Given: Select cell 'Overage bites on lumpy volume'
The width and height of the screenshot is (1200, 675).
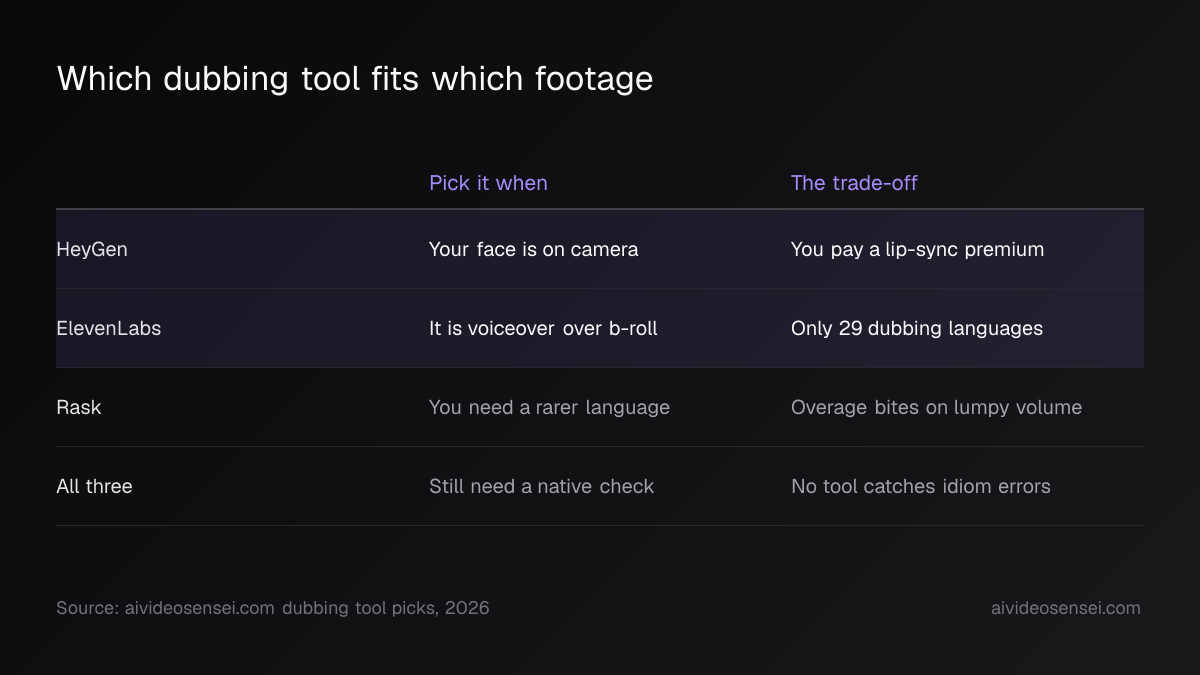Looking at the screenshot, I should click(x=936, y=407).
